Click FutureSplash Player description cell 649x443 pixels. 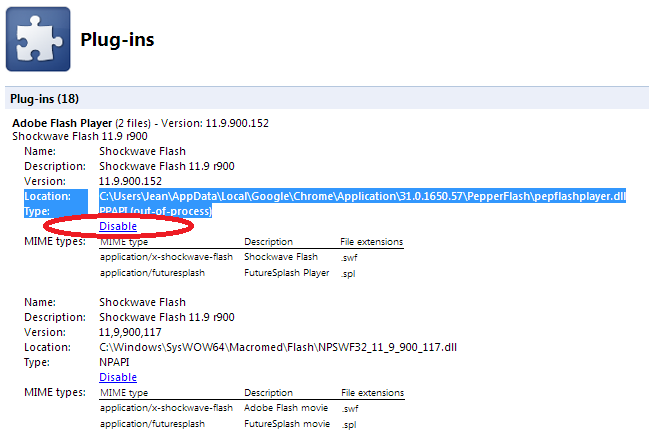[x=287, y=273]
